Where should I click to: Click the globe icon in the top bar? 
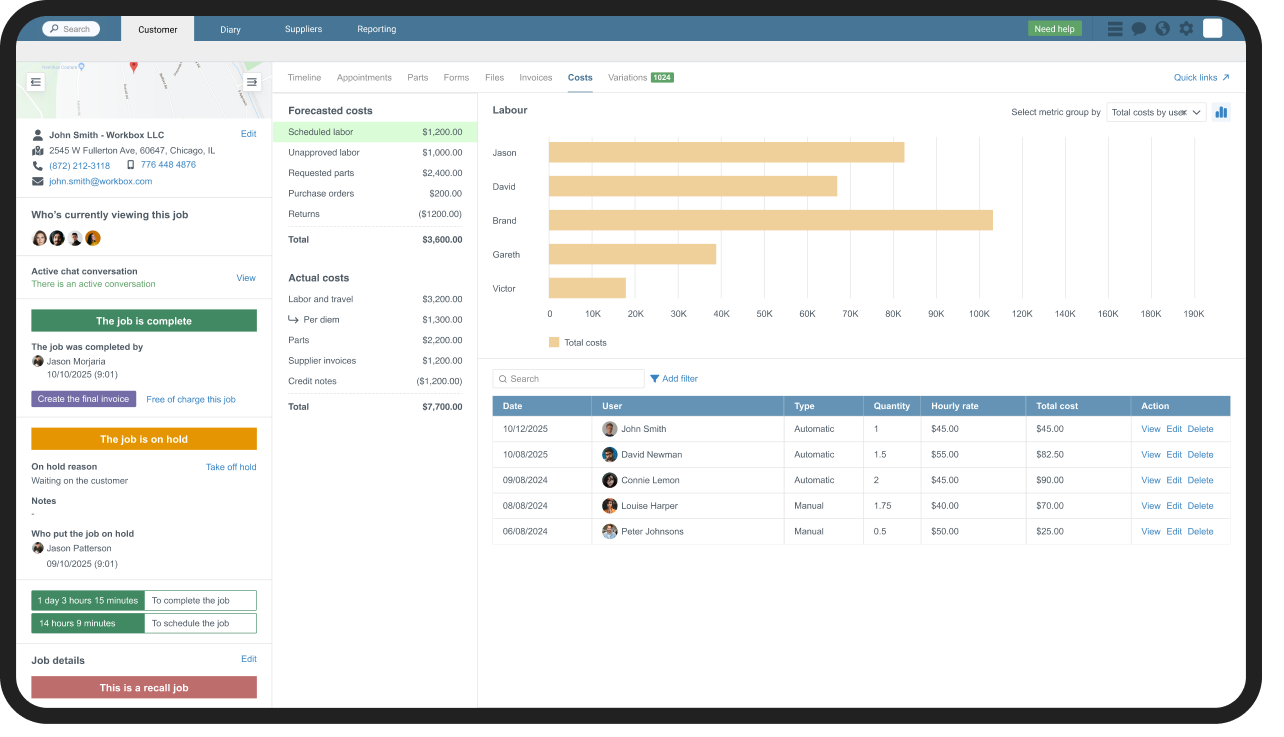click(1162, 29)
